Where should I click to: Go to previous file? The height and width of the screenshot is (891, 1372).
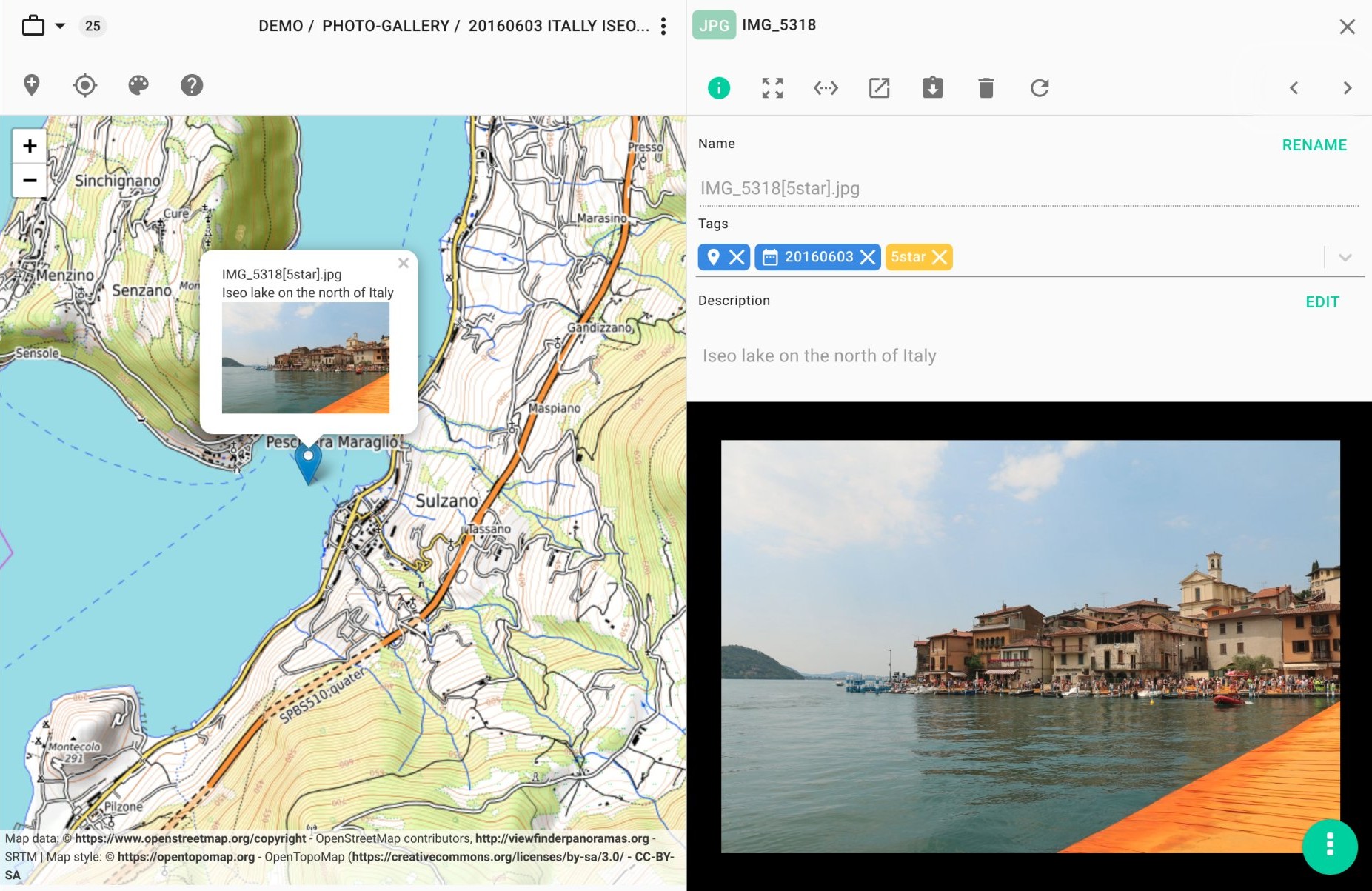pyautogui.click(x=1294, y=88)
